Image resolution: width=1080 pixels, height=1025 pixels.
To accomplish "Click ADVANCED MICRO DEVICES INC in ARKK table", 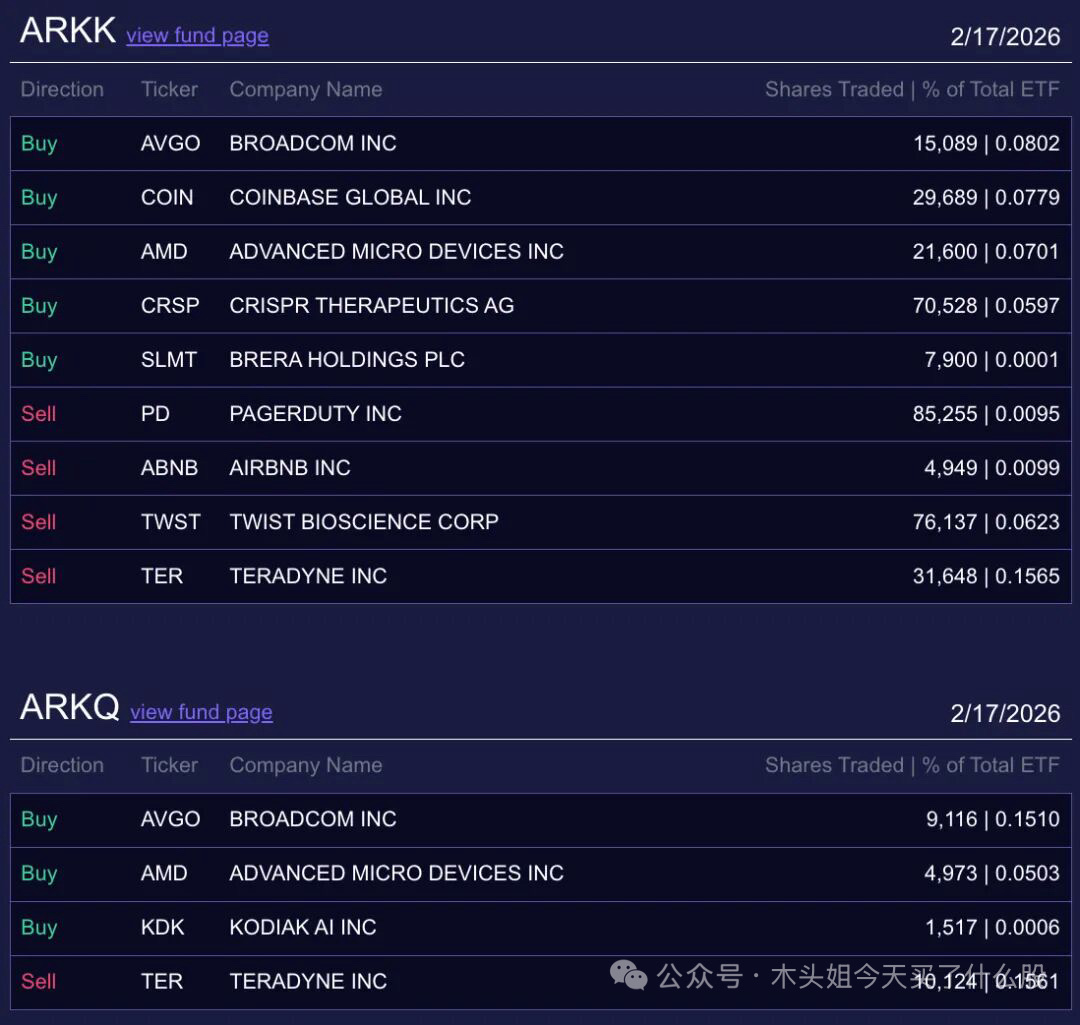I will [396, 251].
